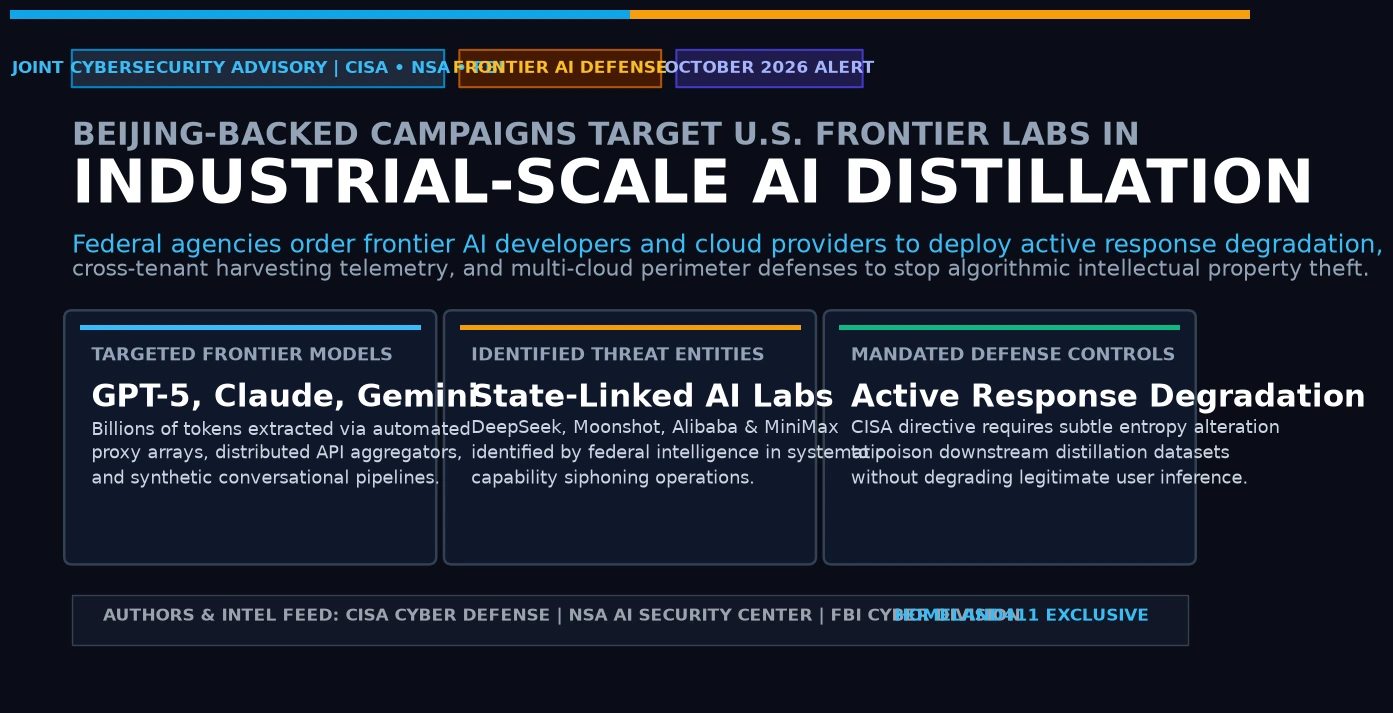This screenshot has width=1393, height=713.
Task: Click the line 'to poison downstream distillation datasets'
Action: 1040,453
